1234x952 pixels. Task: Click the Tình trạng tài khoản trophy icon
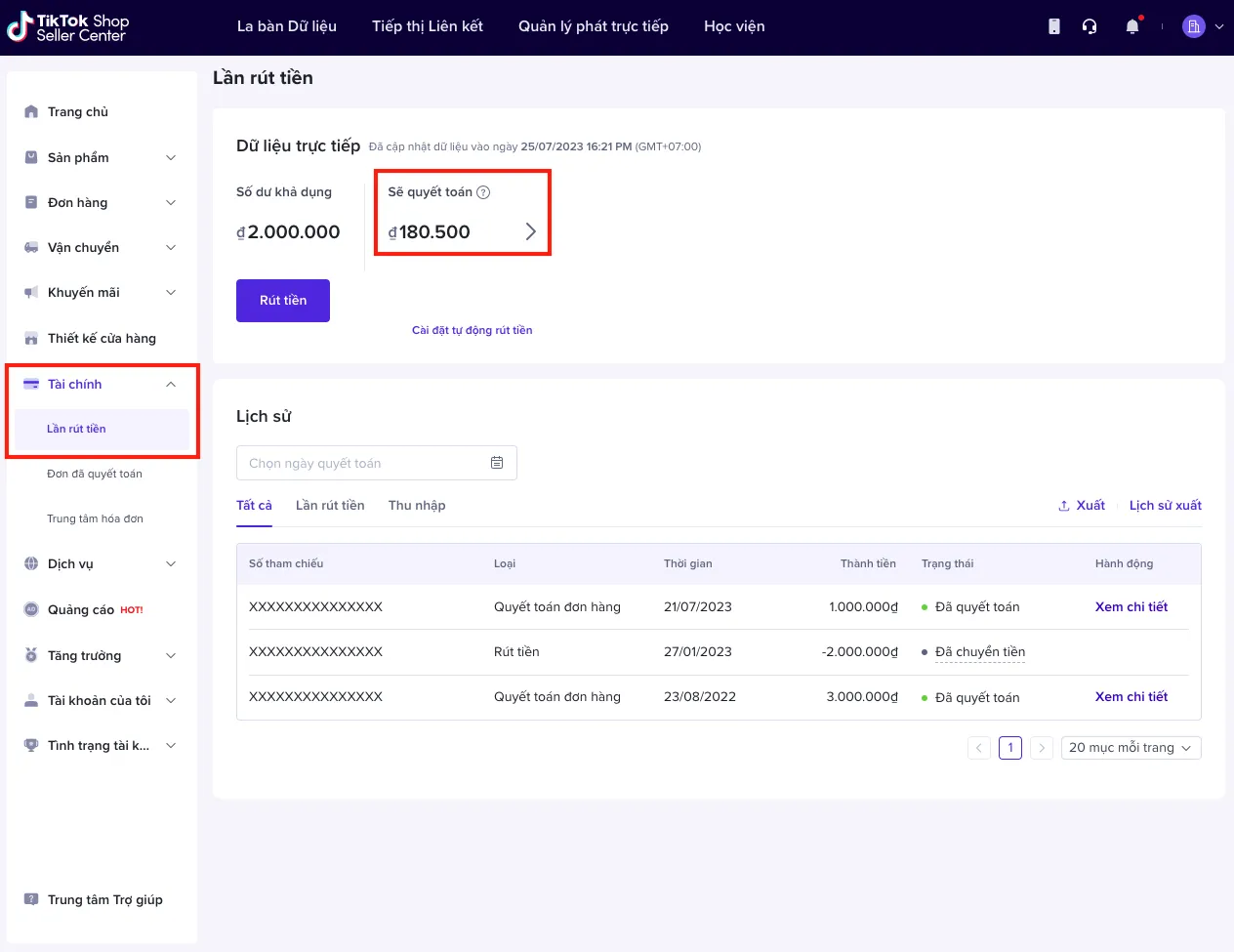tap(31, 745)
